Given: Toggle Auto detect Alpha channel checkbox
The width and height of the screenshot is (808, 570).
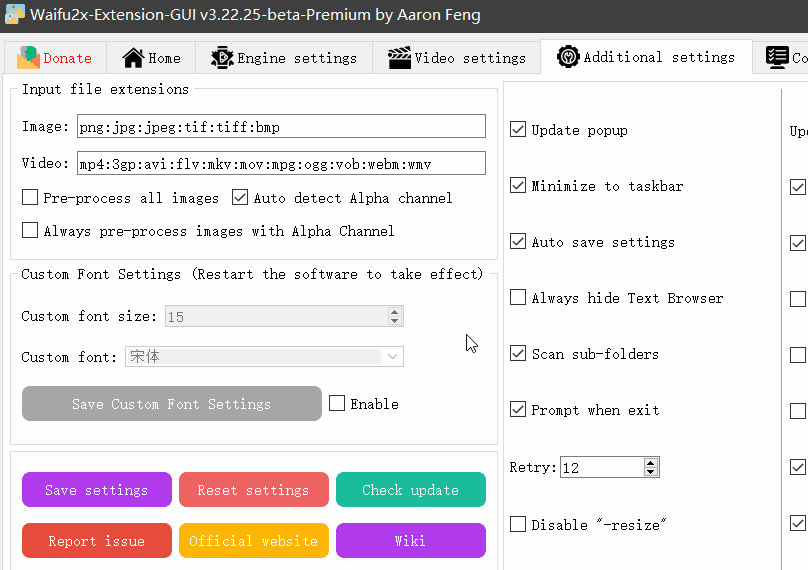Looking at the screenshot, I should click(x=240, y=197).
